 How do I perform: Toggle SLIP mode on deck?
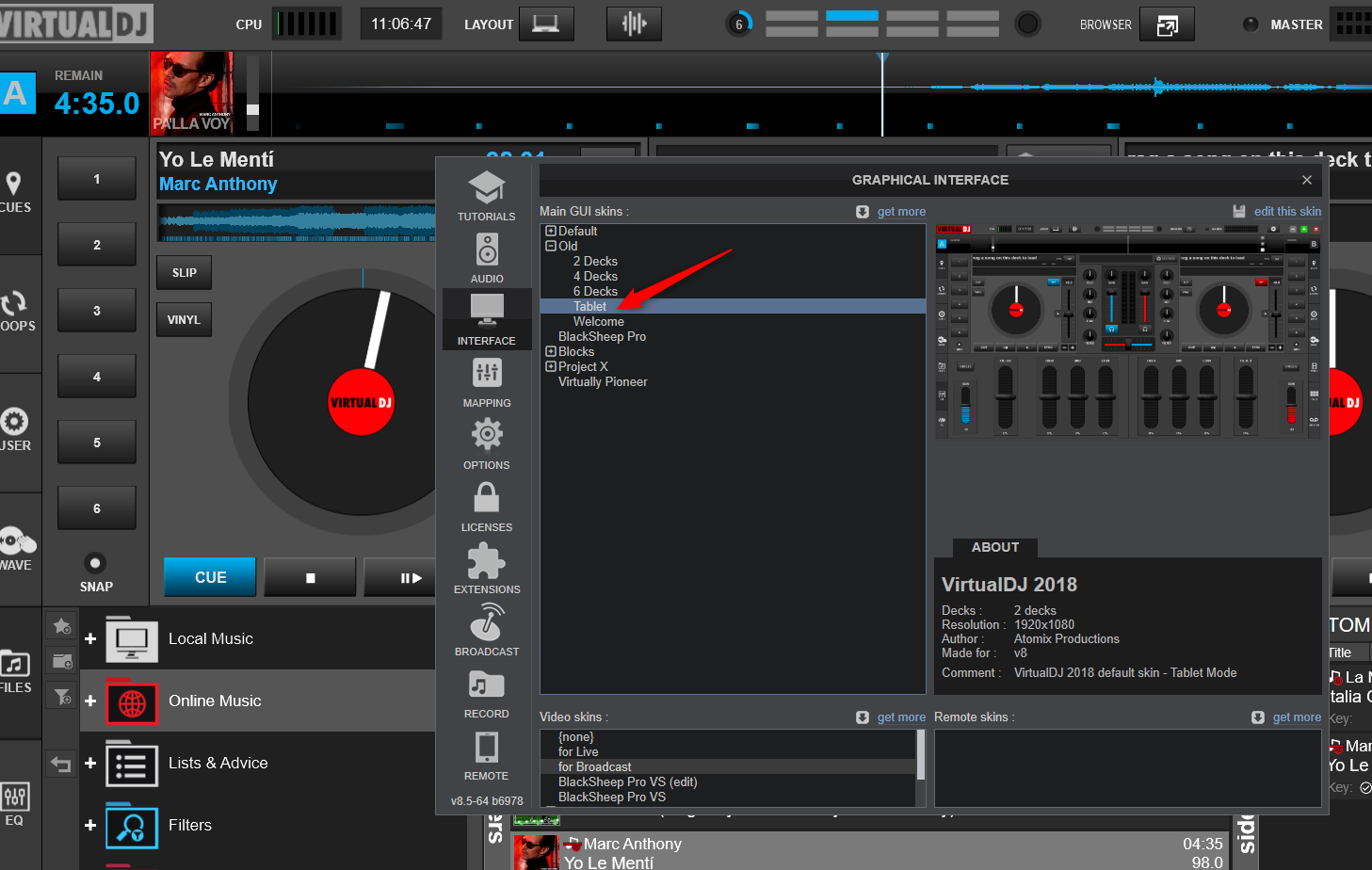pos(185,273)
